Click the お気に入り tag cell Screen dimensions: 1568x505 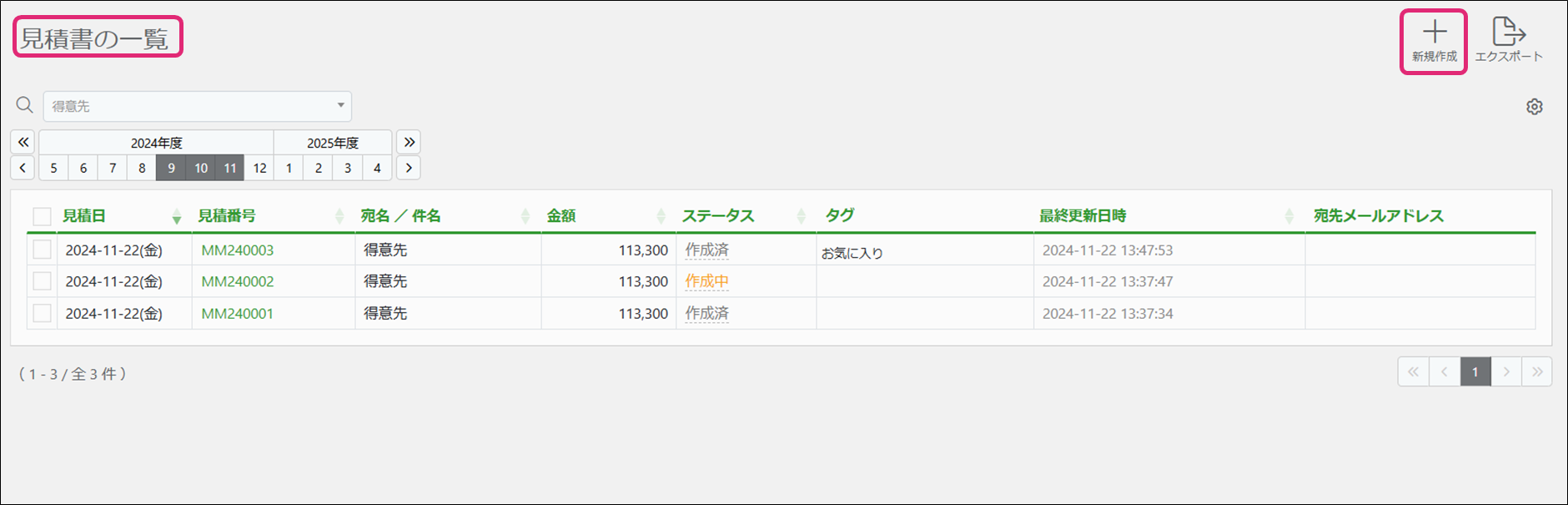coord(852,253)
